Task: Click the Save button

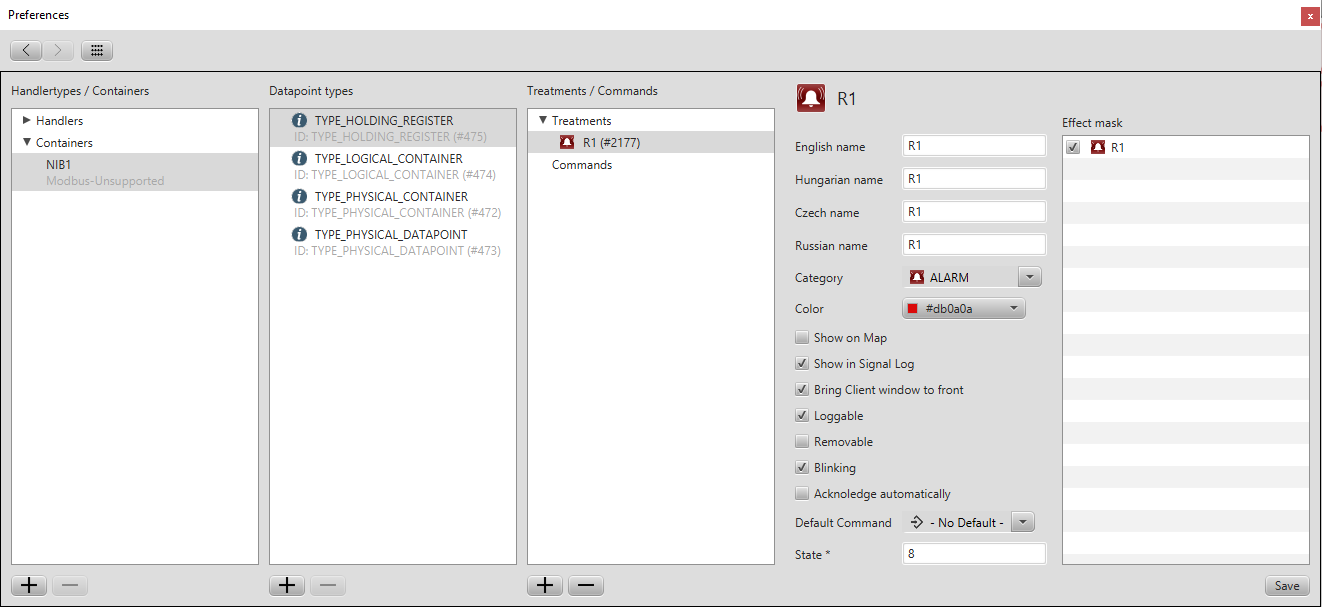Action: [1286, 586]
